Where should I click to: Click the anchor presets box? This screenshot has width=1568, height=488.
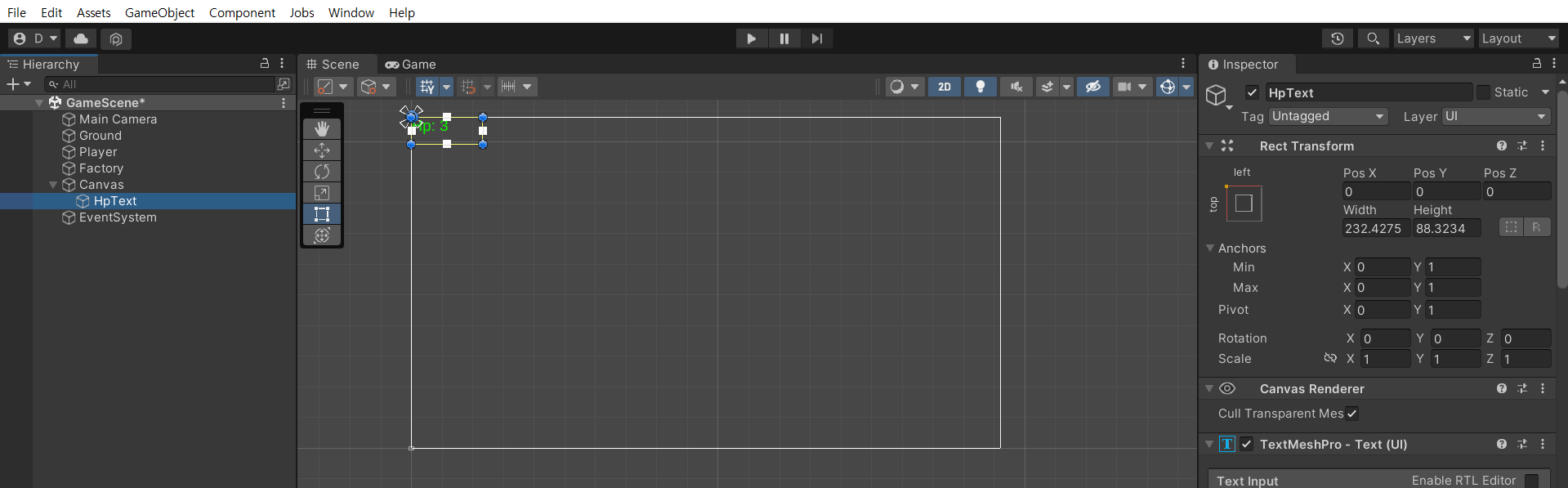(1244, 204)
